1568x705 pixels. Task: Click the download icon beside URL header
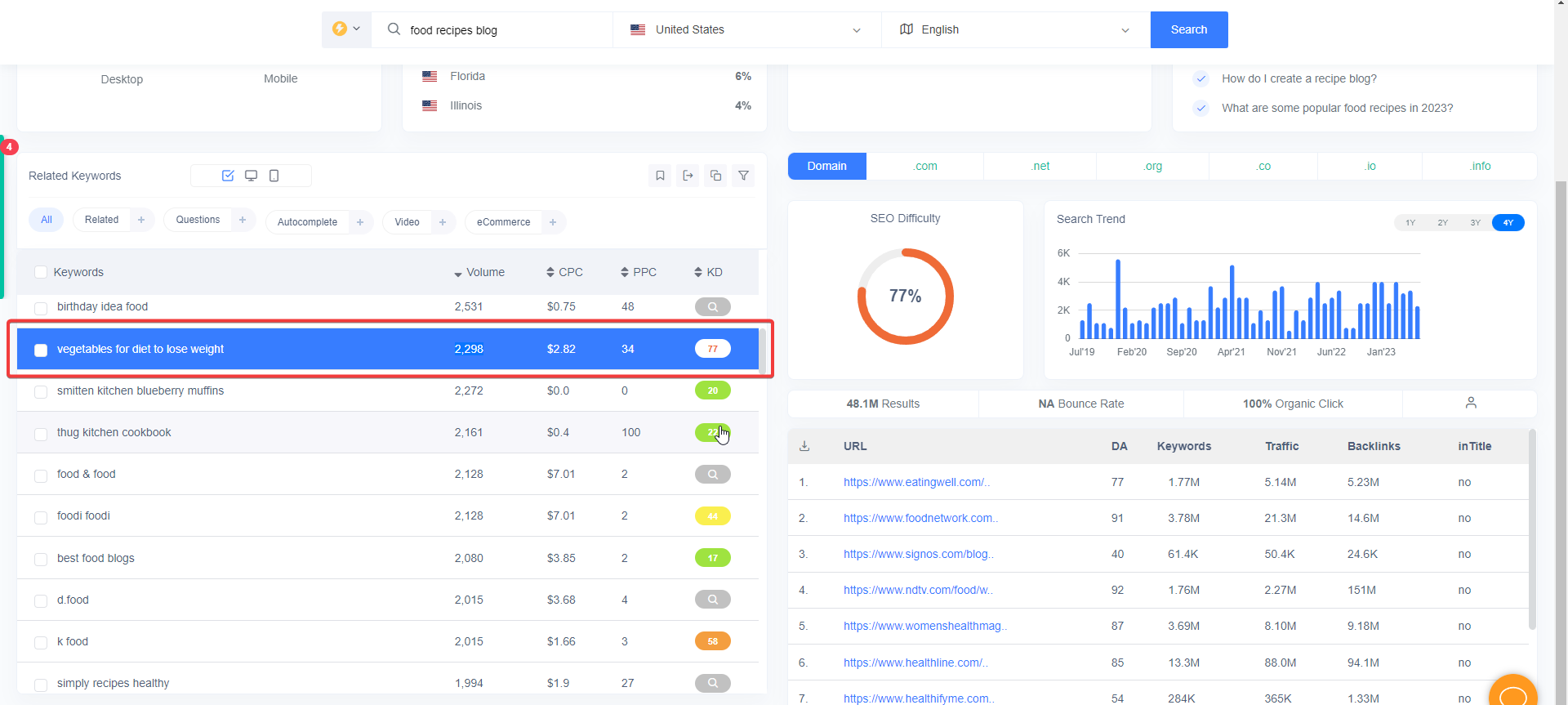pyautogui.click(x=804, y=446)
